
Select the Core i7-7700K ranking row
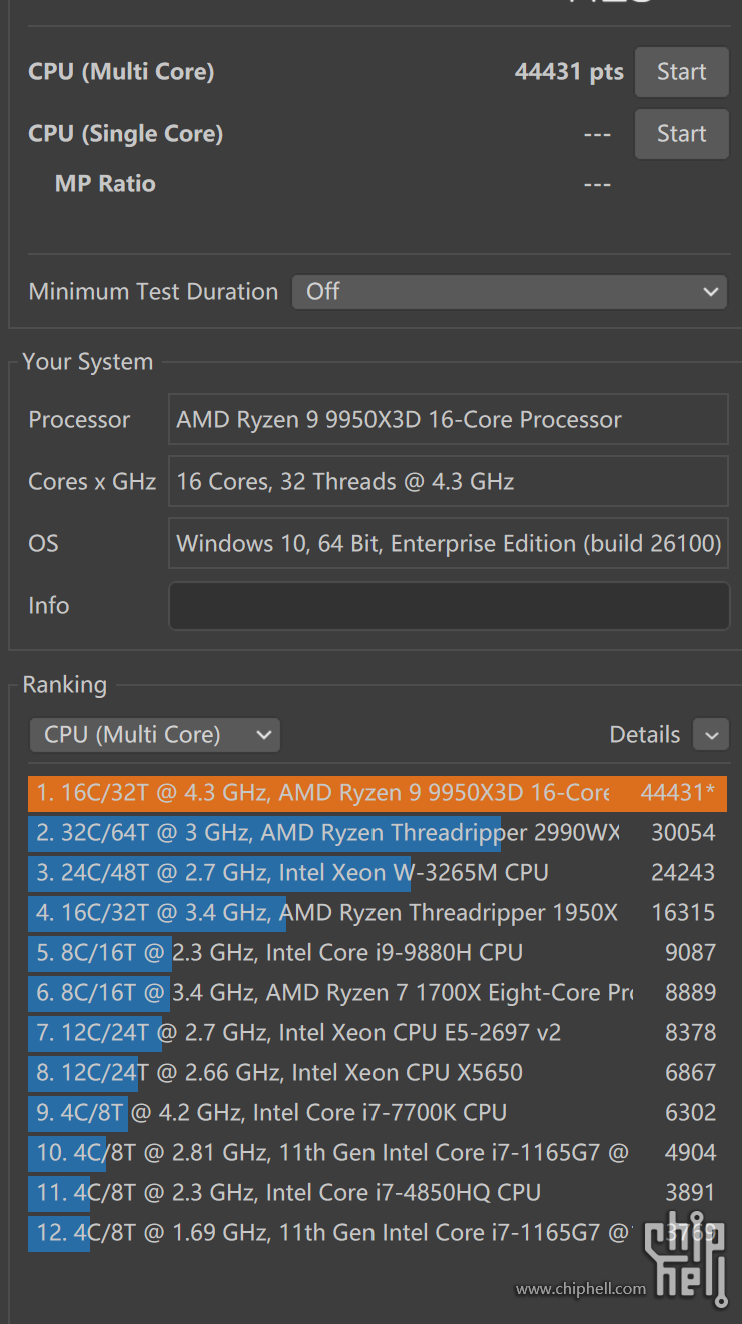pyautogui.click(x=377, y=1113)
